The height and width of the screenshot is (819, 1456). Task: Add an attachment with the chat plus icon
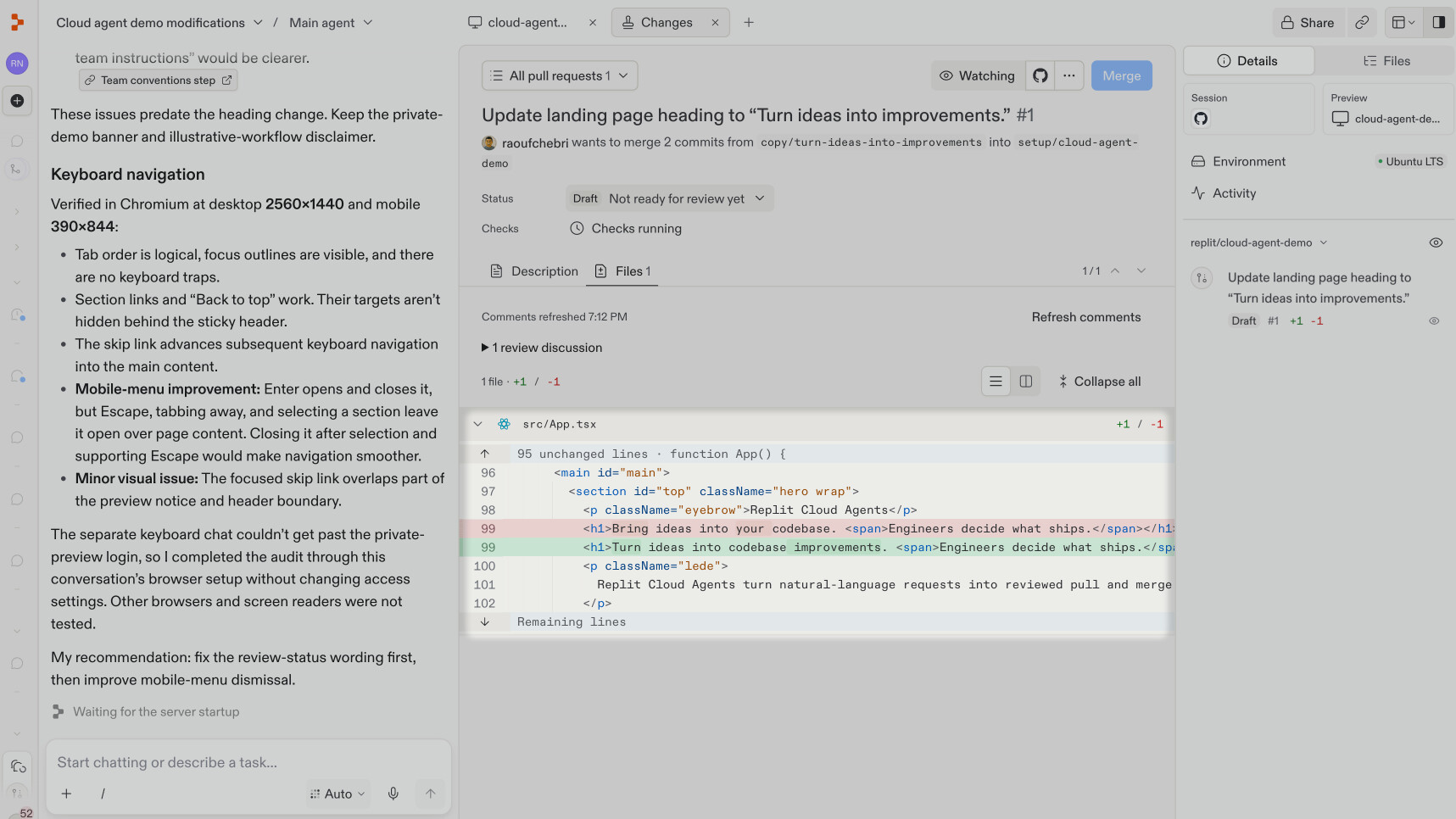66,794
